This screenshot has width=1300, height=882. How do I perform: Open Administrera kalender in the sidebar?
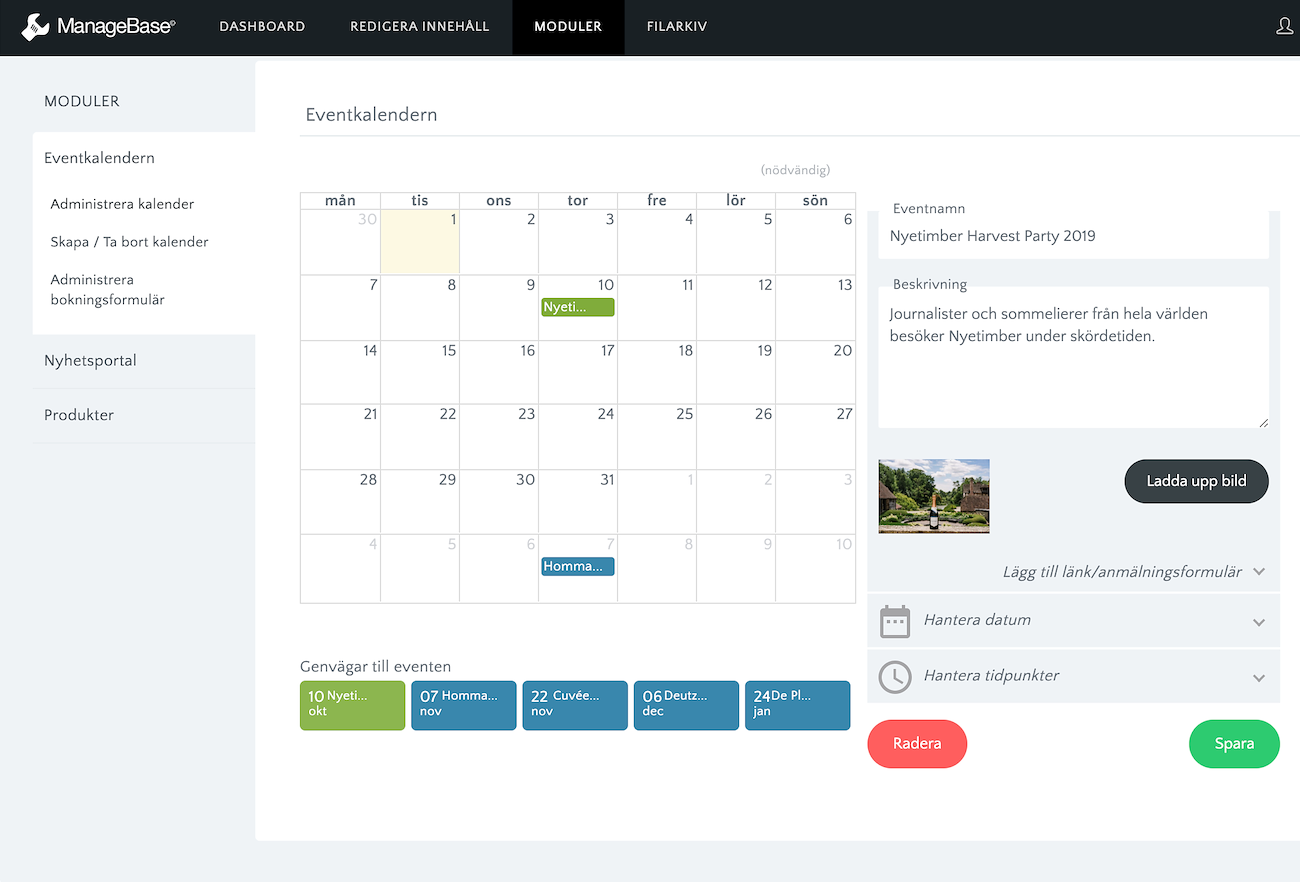pyautogui.click(x=122, y=204)
